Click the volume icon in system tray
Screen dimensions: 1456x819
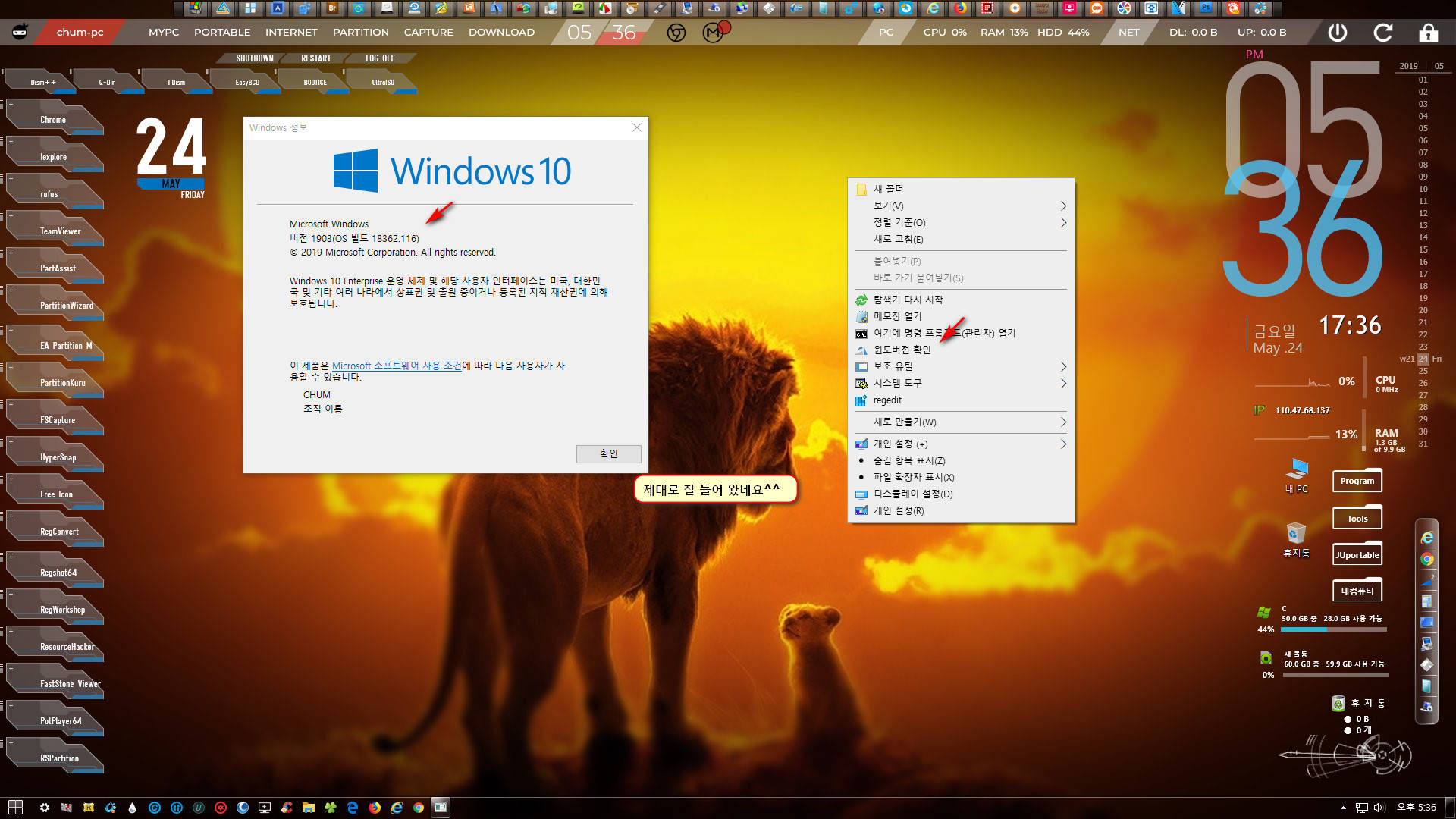click(x=1379, y=808)
